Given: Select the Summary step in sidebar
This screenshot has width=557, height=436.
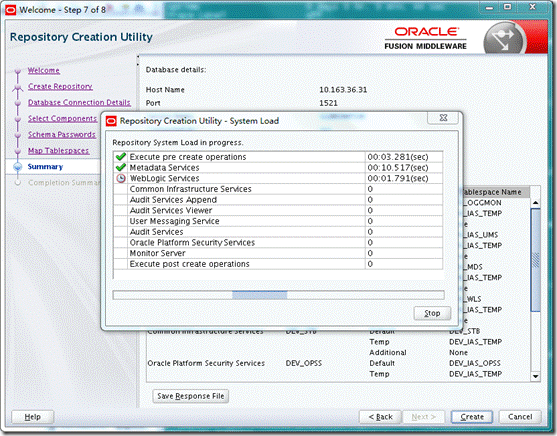Looking at the screenshot, I should coord(45,167).
